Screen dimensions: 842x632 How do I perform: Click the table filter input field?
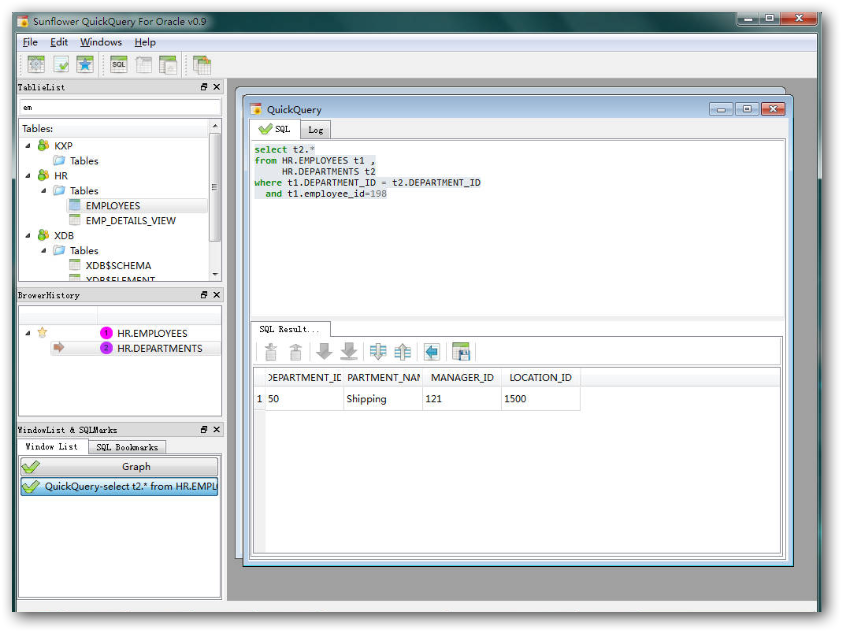tap(120, 107)
